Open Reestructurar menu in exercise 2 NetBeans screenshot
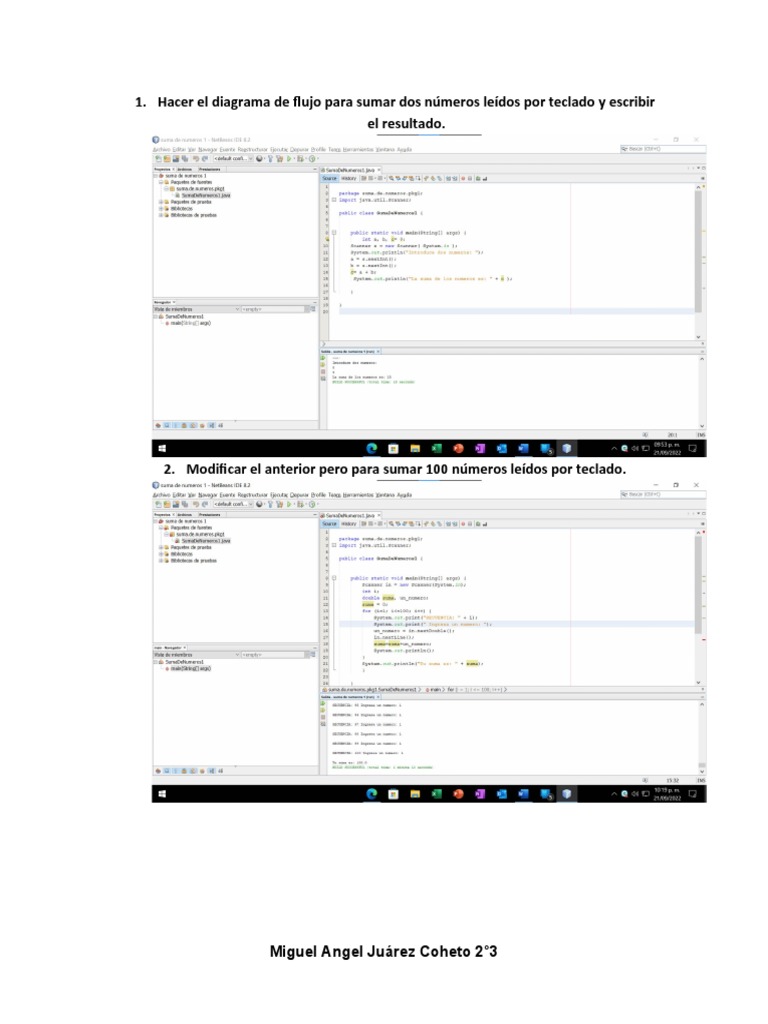 click(253, 495)
